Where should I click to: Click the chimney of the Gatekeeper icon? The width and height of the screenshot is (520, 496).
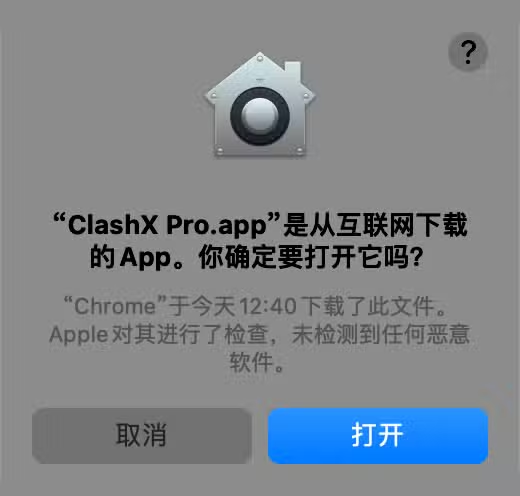[293, 71]
